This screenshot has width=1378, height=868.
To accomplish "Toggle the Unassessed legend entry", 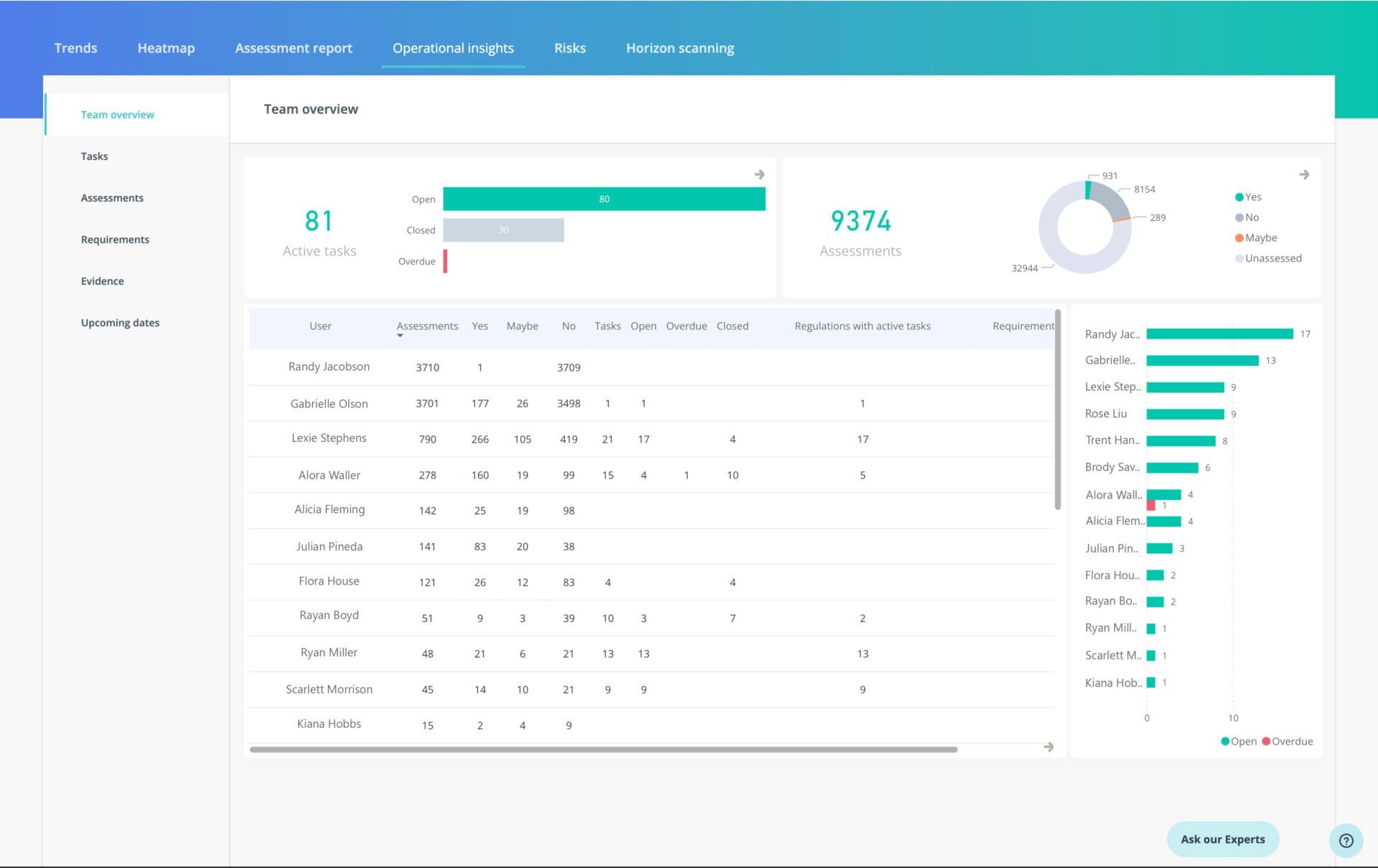I will click(x=1272, y=258).
